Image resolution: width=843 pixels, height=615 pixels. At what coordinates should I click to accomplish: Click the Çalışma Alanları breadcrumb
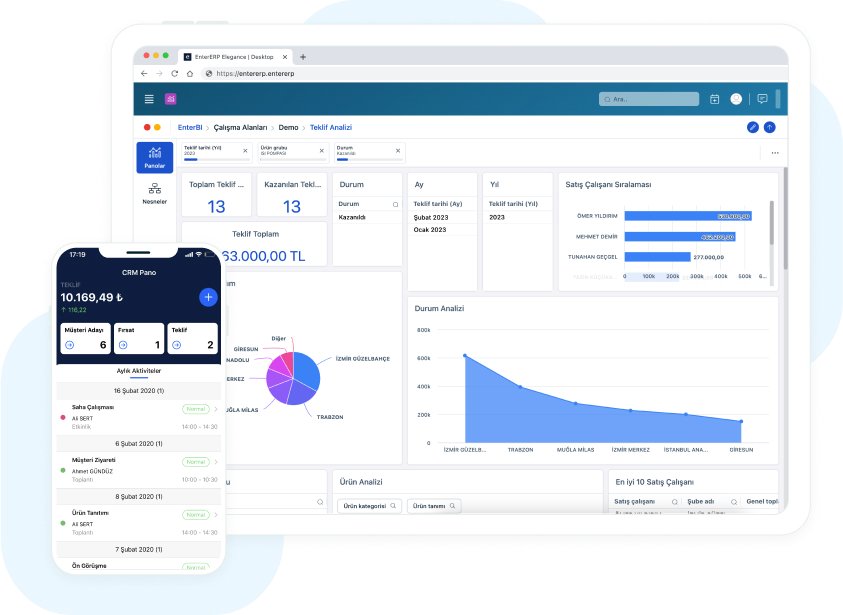[x=240, y=128]
